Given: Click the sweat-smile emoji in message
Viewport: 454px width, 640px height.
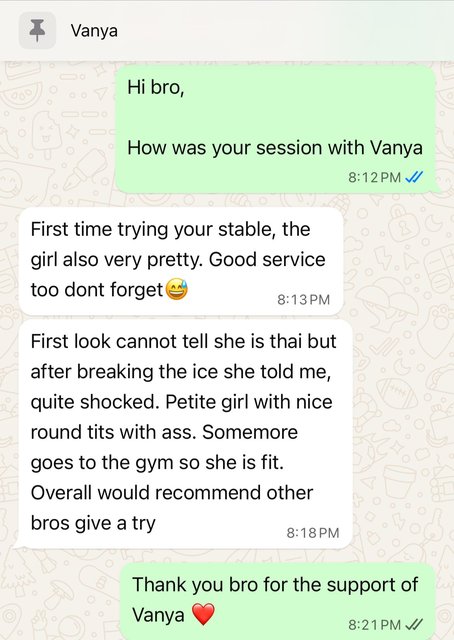Looking at the screenshot, I should [x=176, y=289].
